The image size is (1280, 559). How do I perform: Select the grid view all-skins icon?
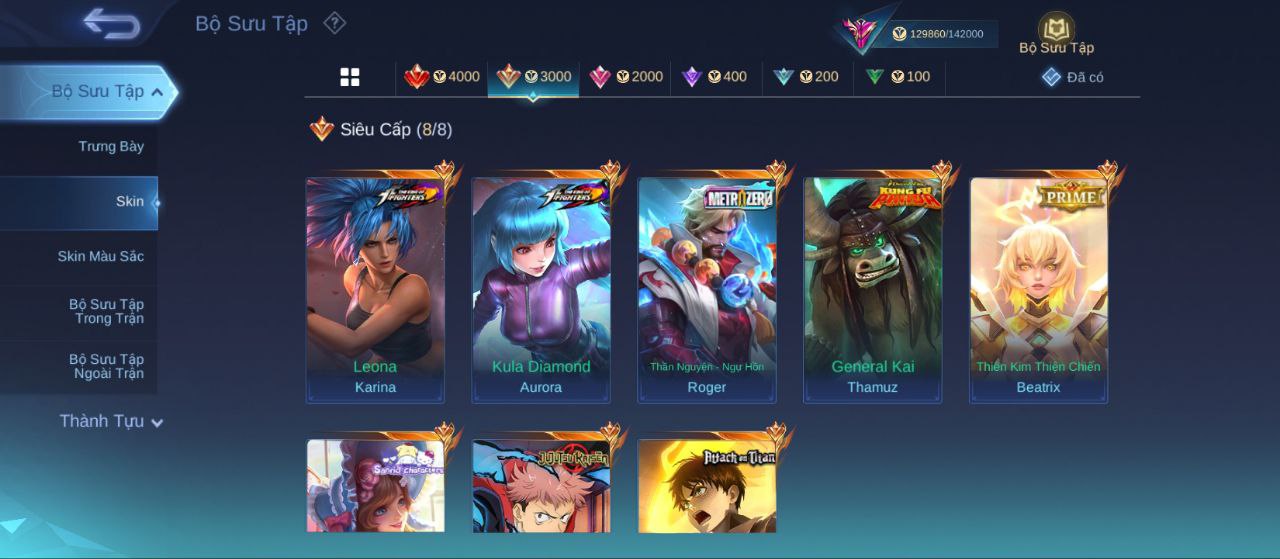tap(350, 77)
